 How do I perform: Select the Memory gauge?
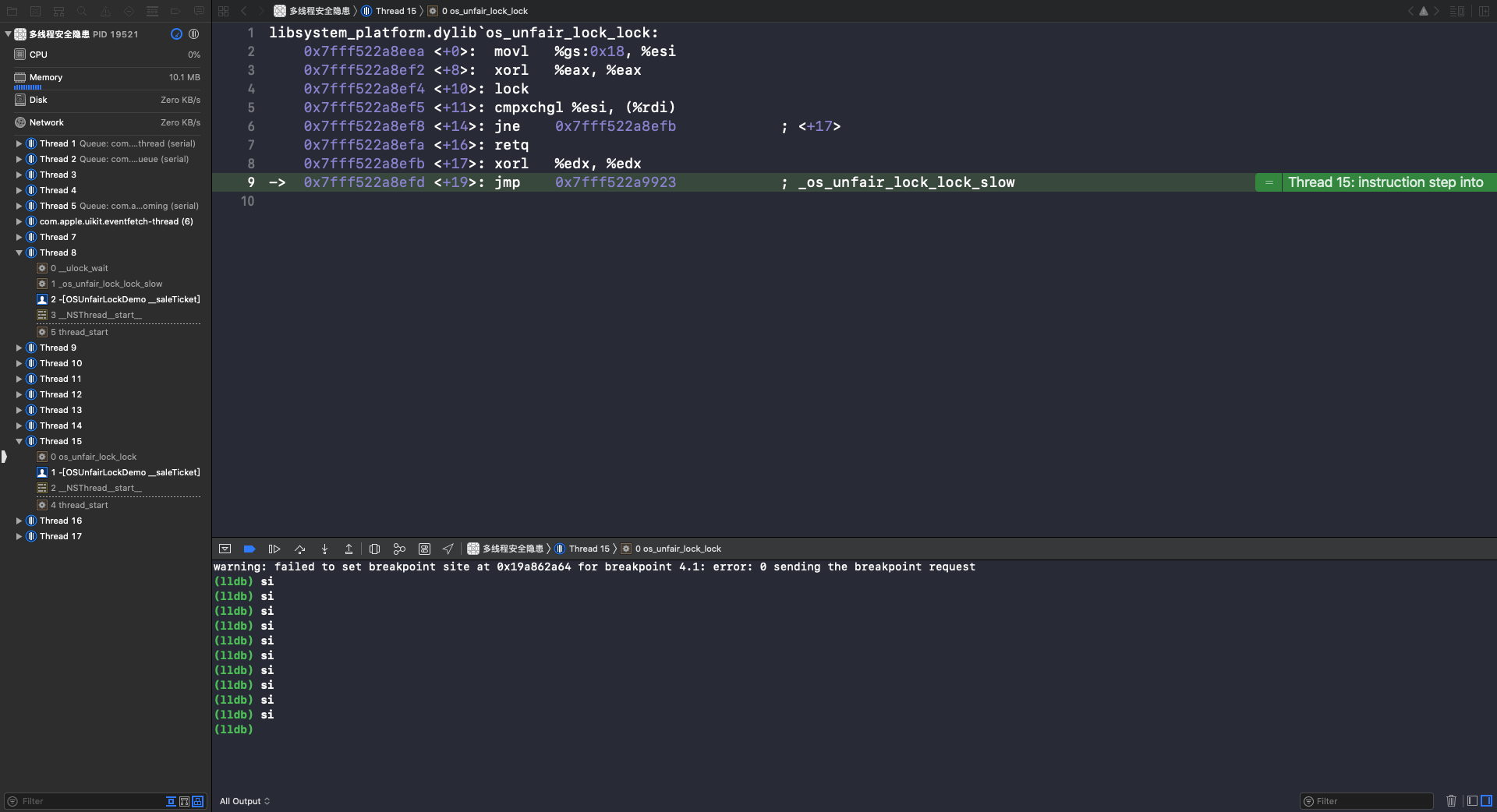(x=106, y=78)
